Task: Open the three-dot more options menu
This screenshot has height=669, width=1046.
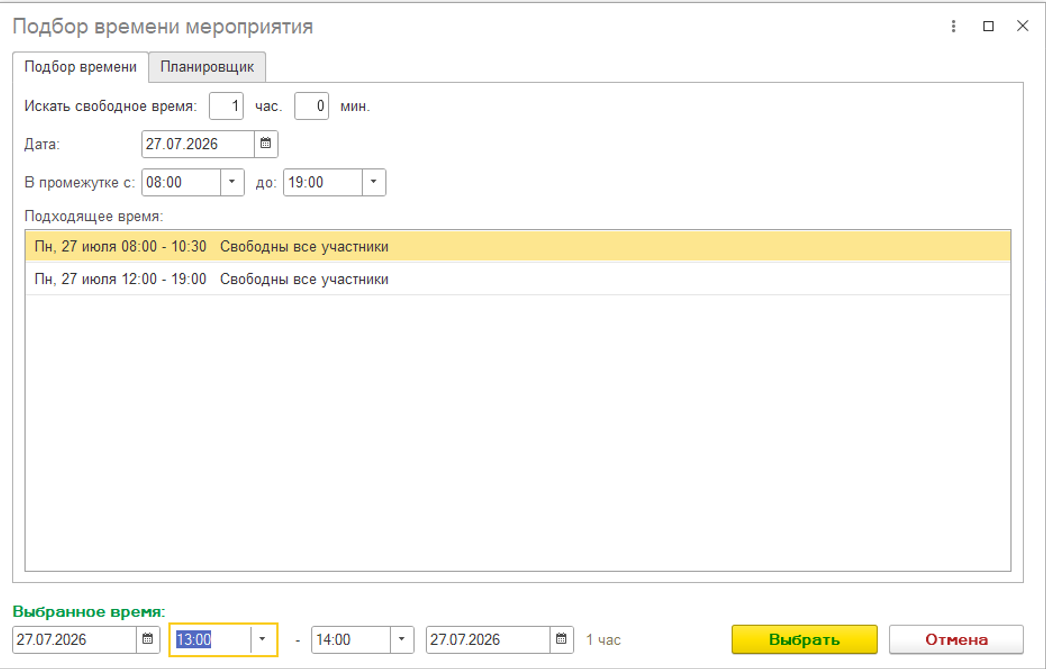Action: (953, 26)
